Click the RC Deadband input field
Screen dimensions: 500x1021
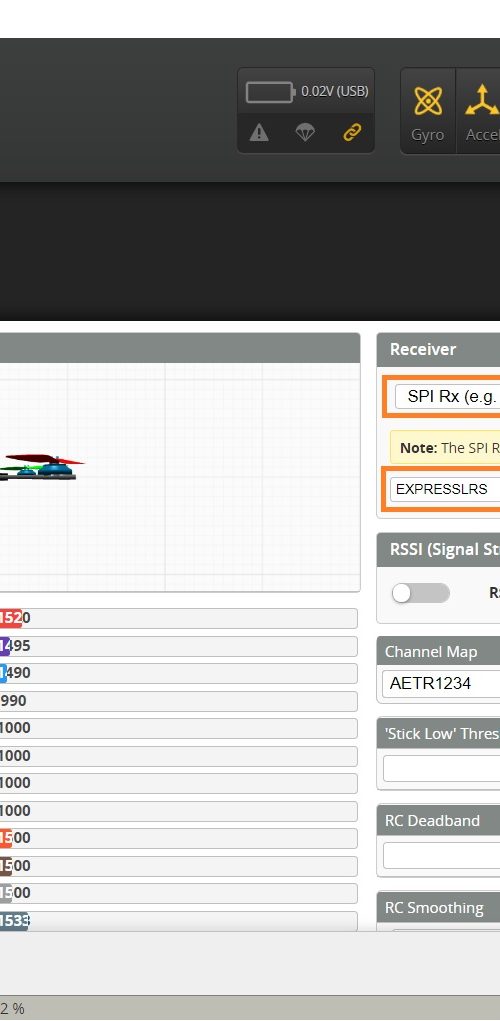[441, 856]
